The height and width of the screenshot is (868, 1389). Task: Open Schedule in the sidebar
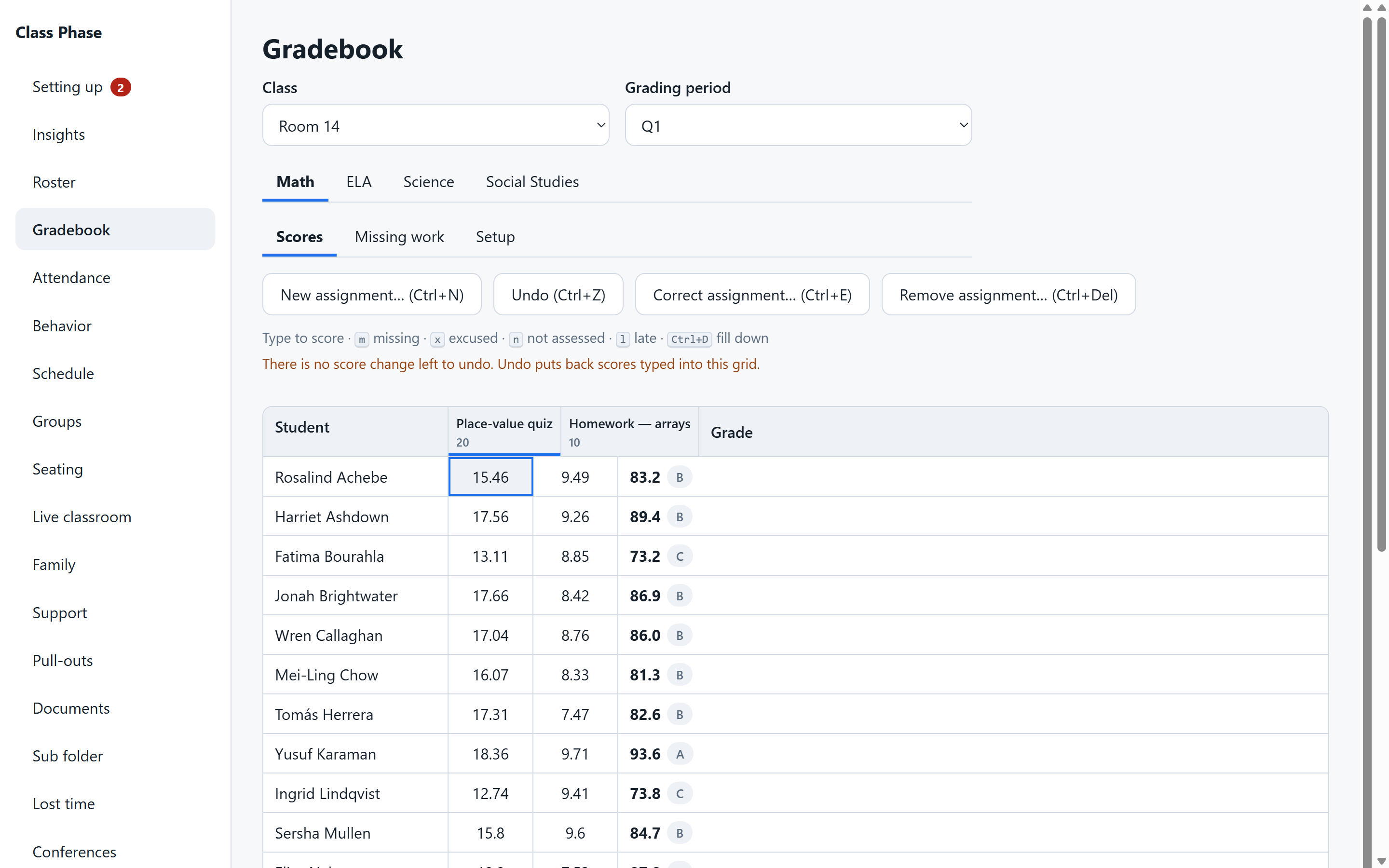point(115,374)
